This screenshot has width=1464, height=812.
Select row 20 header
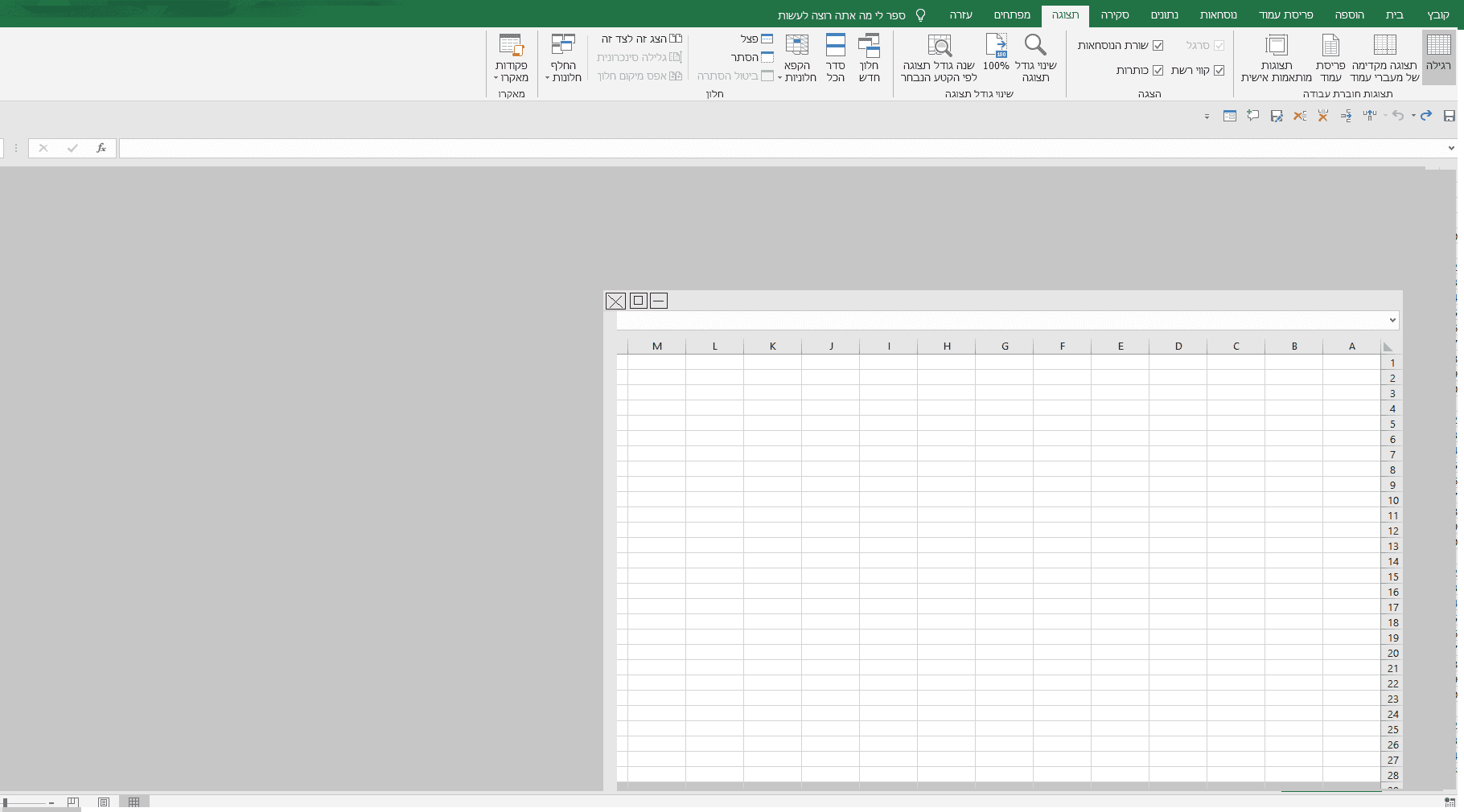(x=1392, y=653)
